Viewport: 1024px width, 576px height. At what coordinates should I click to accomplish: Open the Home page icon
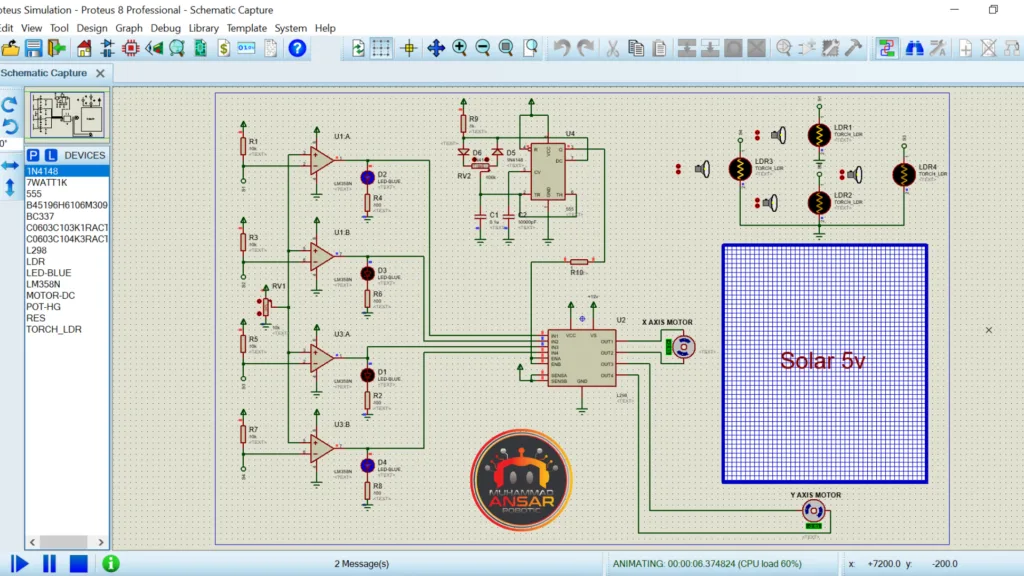85,48
